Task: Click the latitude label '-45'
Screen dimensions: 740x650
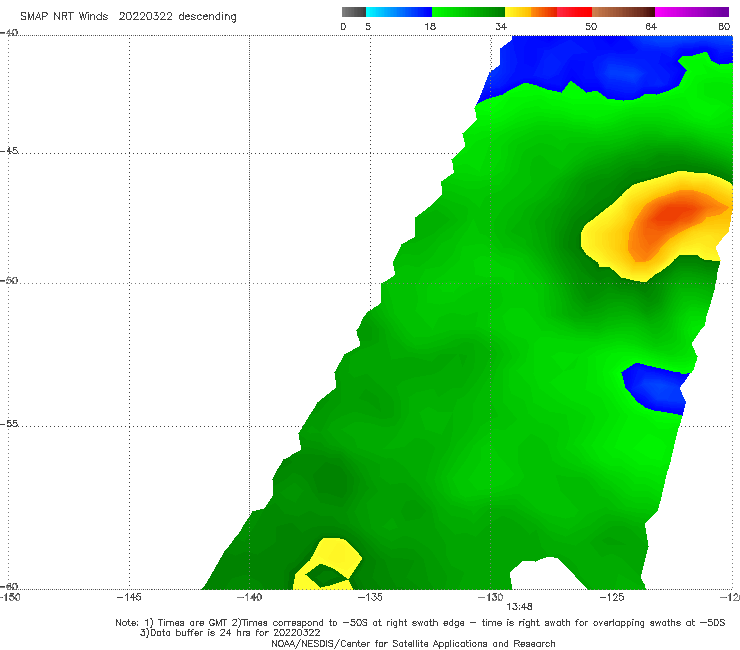Action: point(8,151)
